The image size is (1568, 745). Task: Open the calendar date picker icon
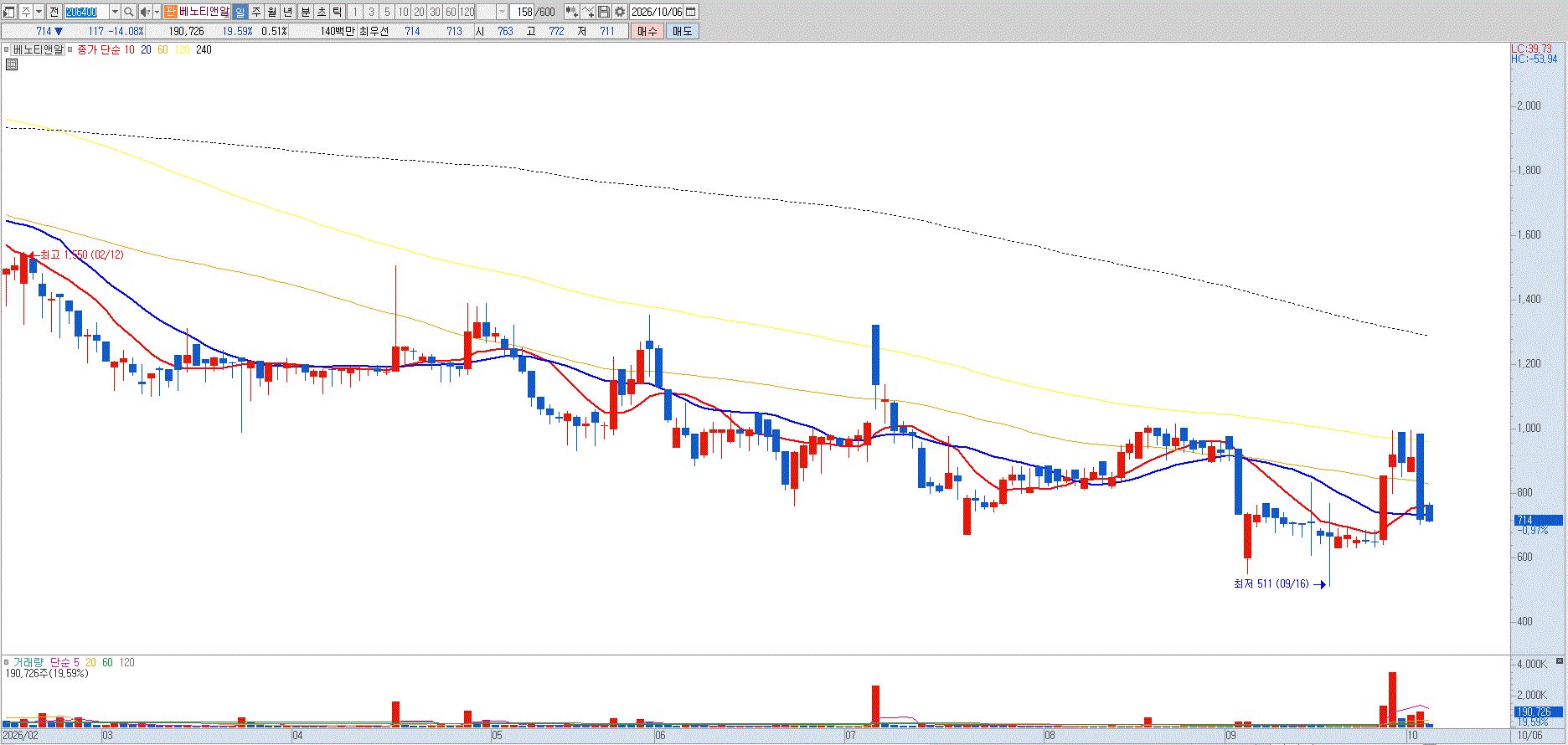691,12
